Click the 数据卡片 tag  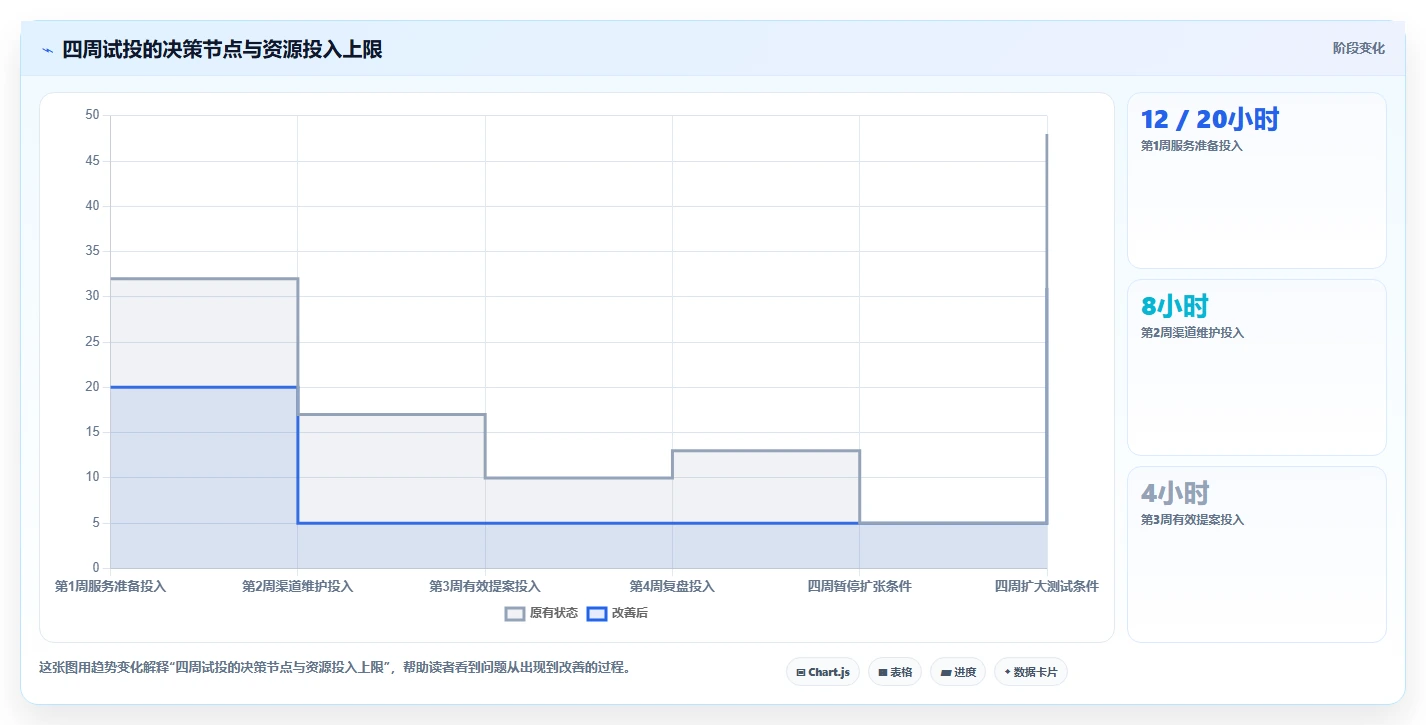(x=1031, y=672)
